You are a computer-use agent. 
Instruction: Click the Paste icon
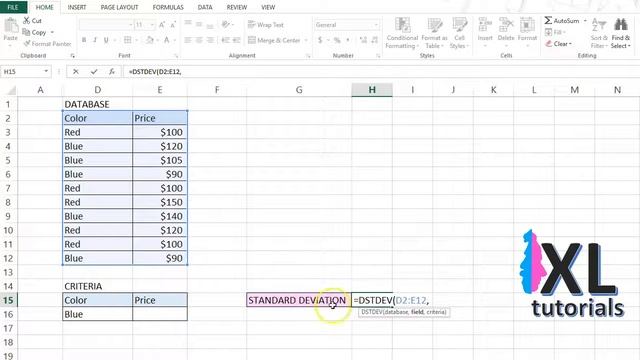(11, 26)
